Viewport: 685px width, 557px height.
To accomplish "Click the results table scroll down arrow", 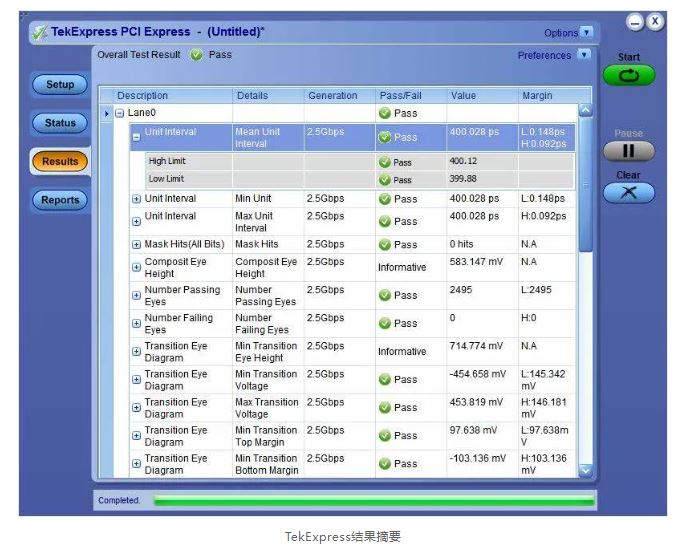I will click(586, 470).
